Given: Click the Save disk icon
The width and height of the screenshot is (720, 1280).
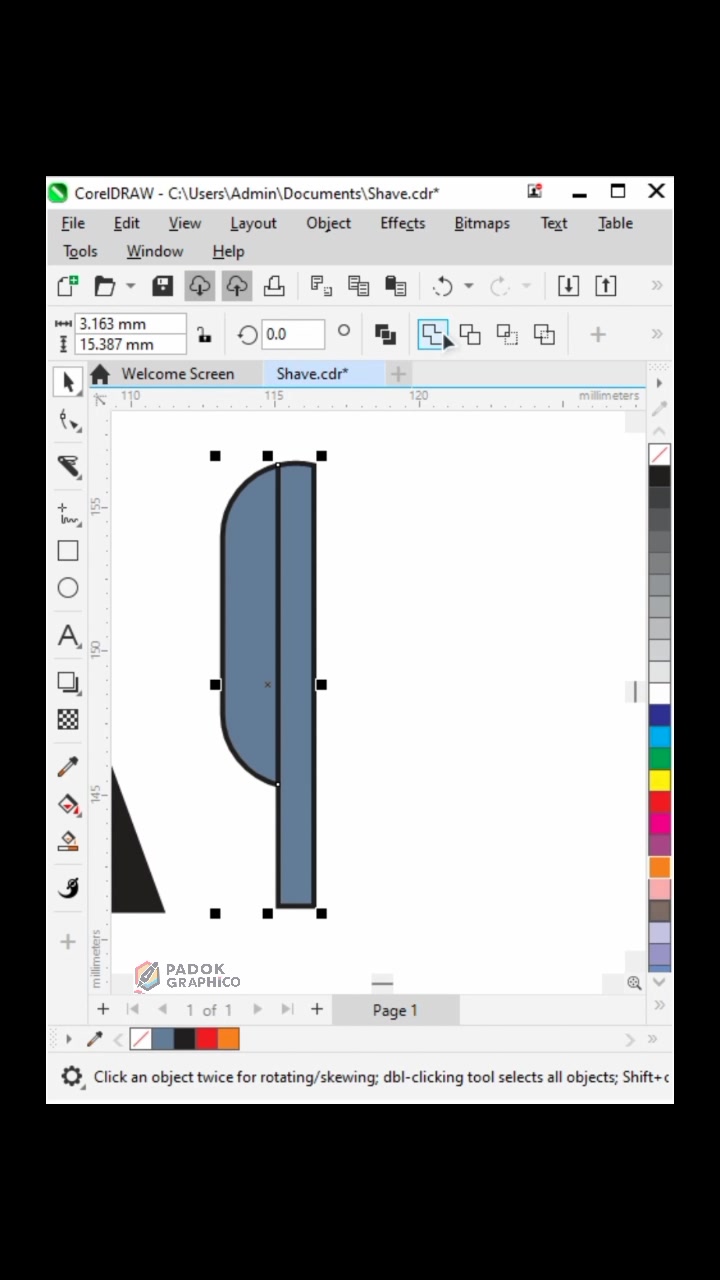Looking at the screenshot, I should click(x=162, y=286).
